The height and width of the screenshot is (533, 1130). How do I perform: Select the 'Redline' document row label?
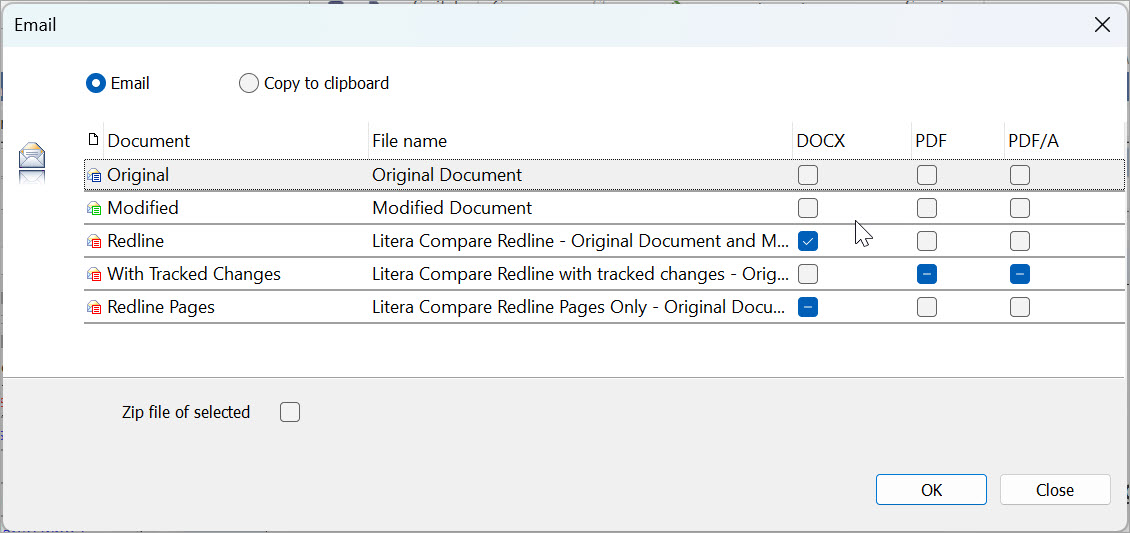point(135,241)
